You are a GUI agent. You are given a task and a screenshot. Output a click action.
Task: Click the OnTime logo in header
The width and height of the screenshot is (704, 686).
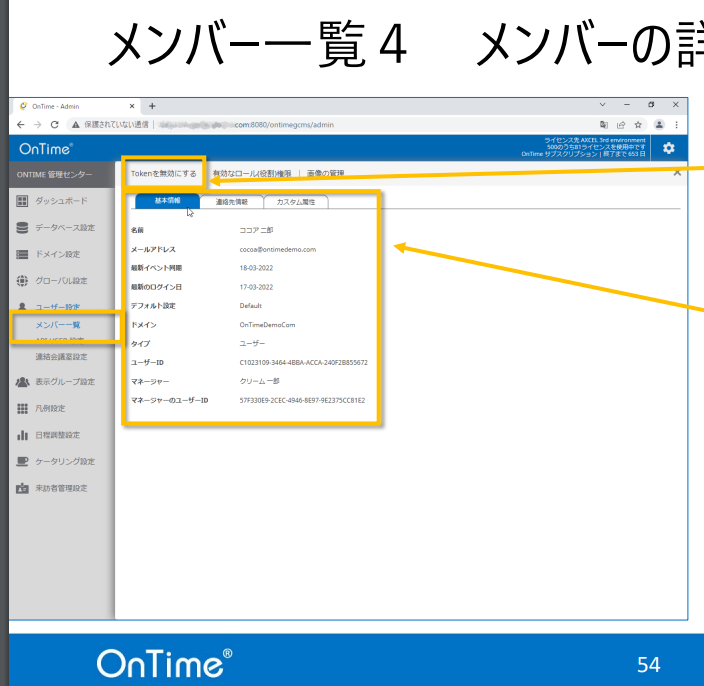[46, 149]
